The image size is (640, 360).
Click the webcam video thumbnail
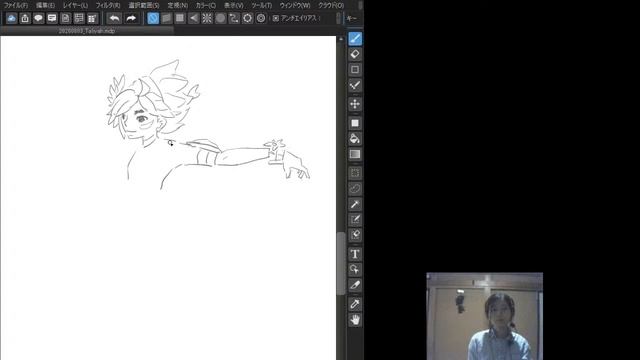pos(484,316)
